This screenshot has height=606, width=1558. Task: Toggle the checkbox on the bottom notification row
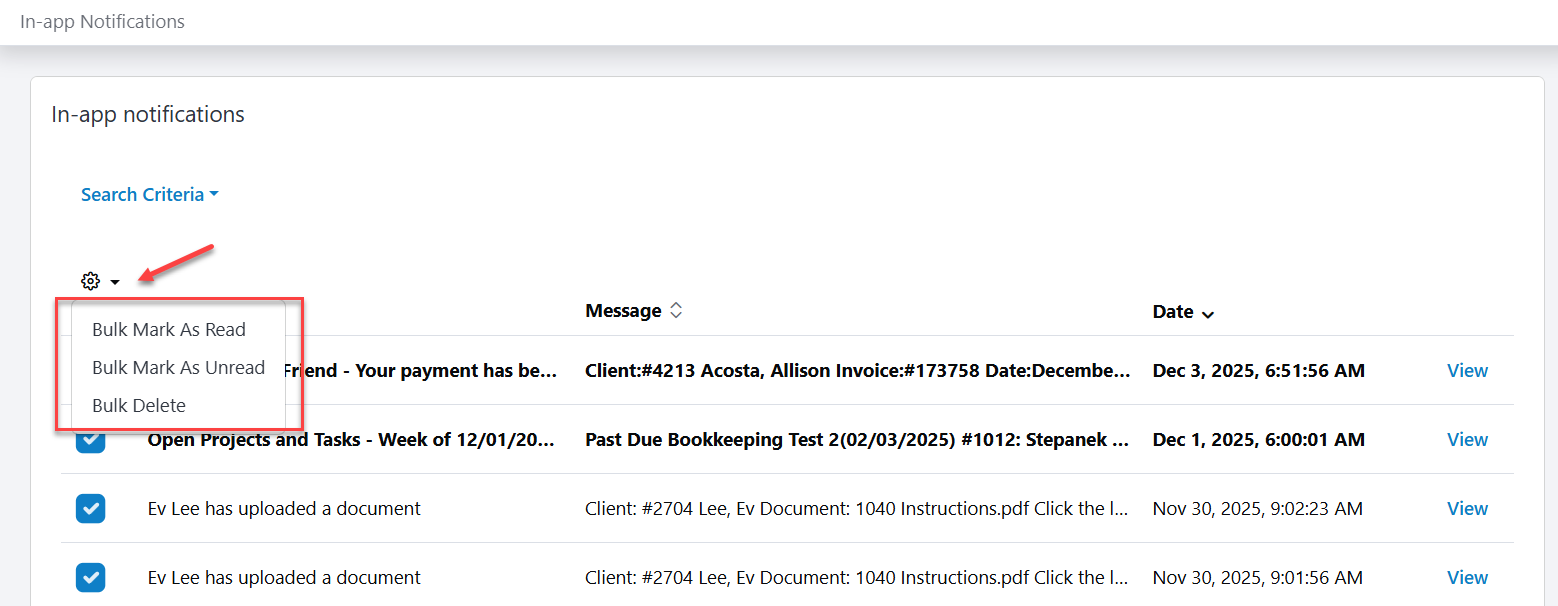pyautogui.click(x=90, y=577)
